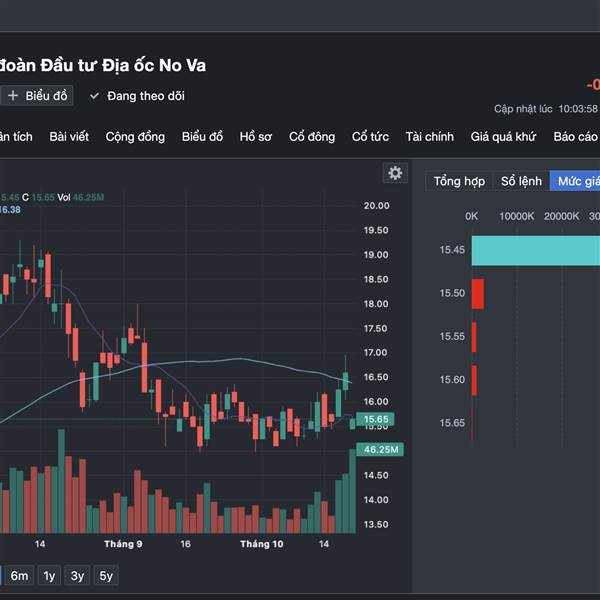Switch to Tổng hợp panel tab

click(x=459, y=181)
